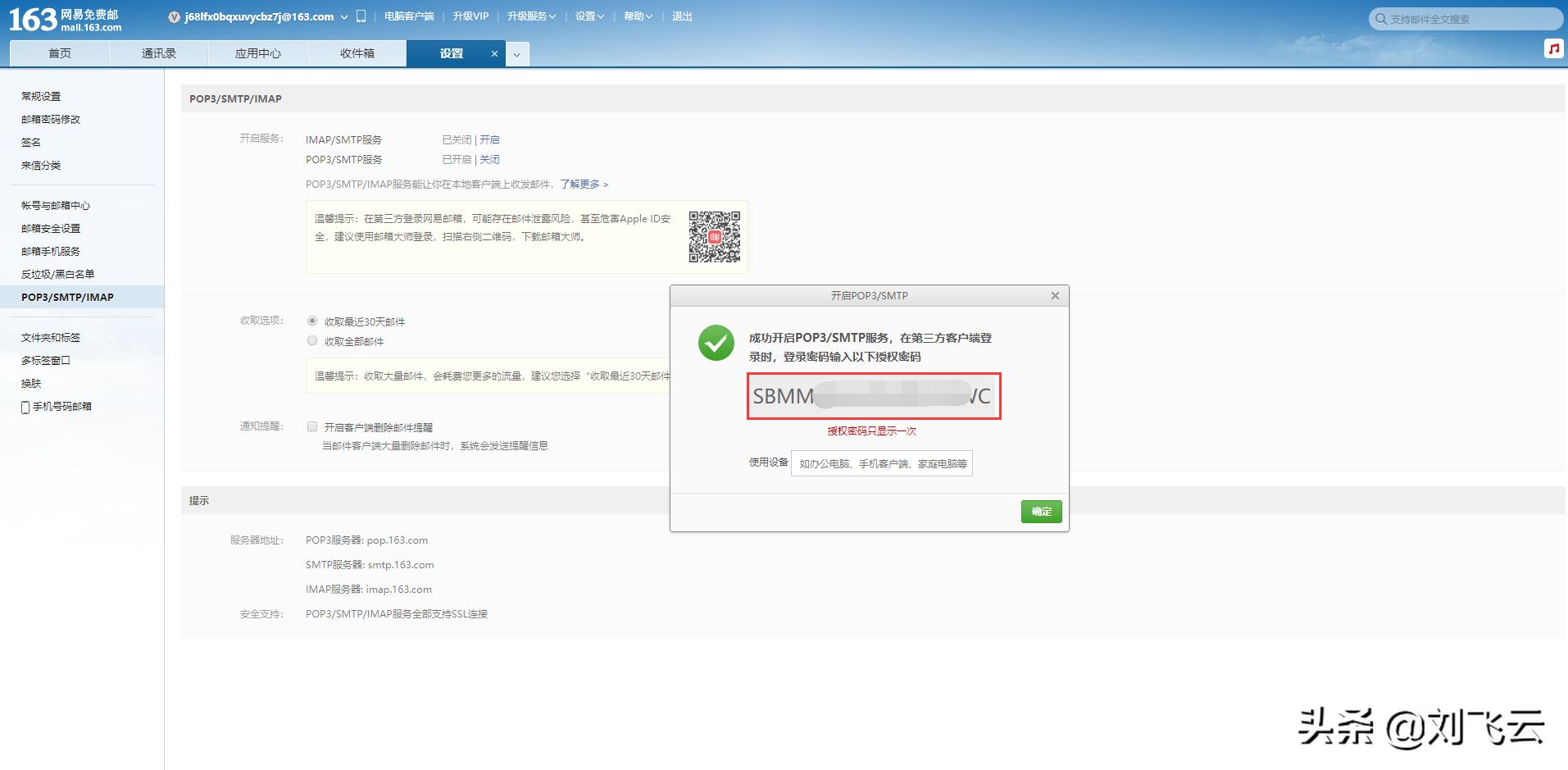Open 多标签窗口 in sidebar
The height and width of the screenshot is (770, 1568).
click(x=46, y=361)
